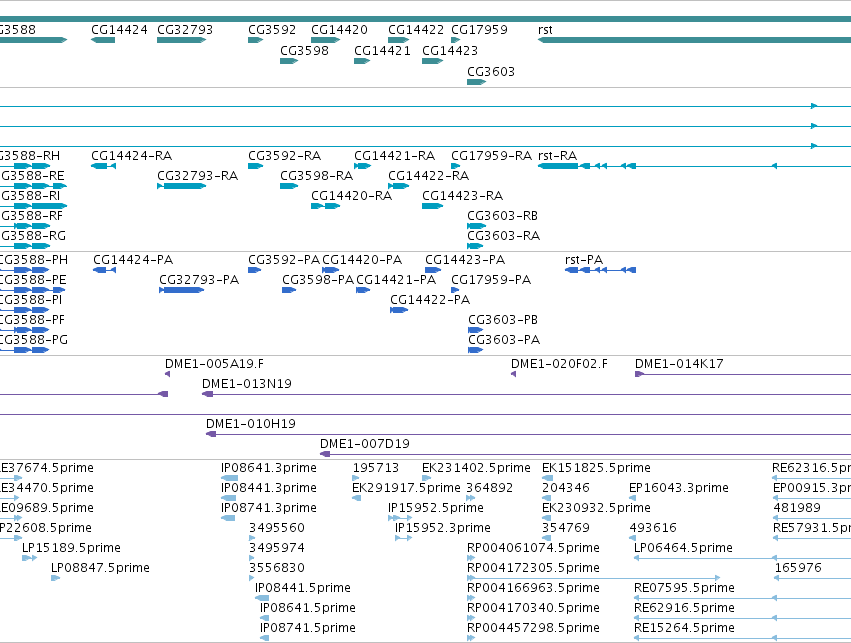Select EST RP004457298.5prime
Screen dimensions: 851x643
pyautogui.click(x=534, y=629)
